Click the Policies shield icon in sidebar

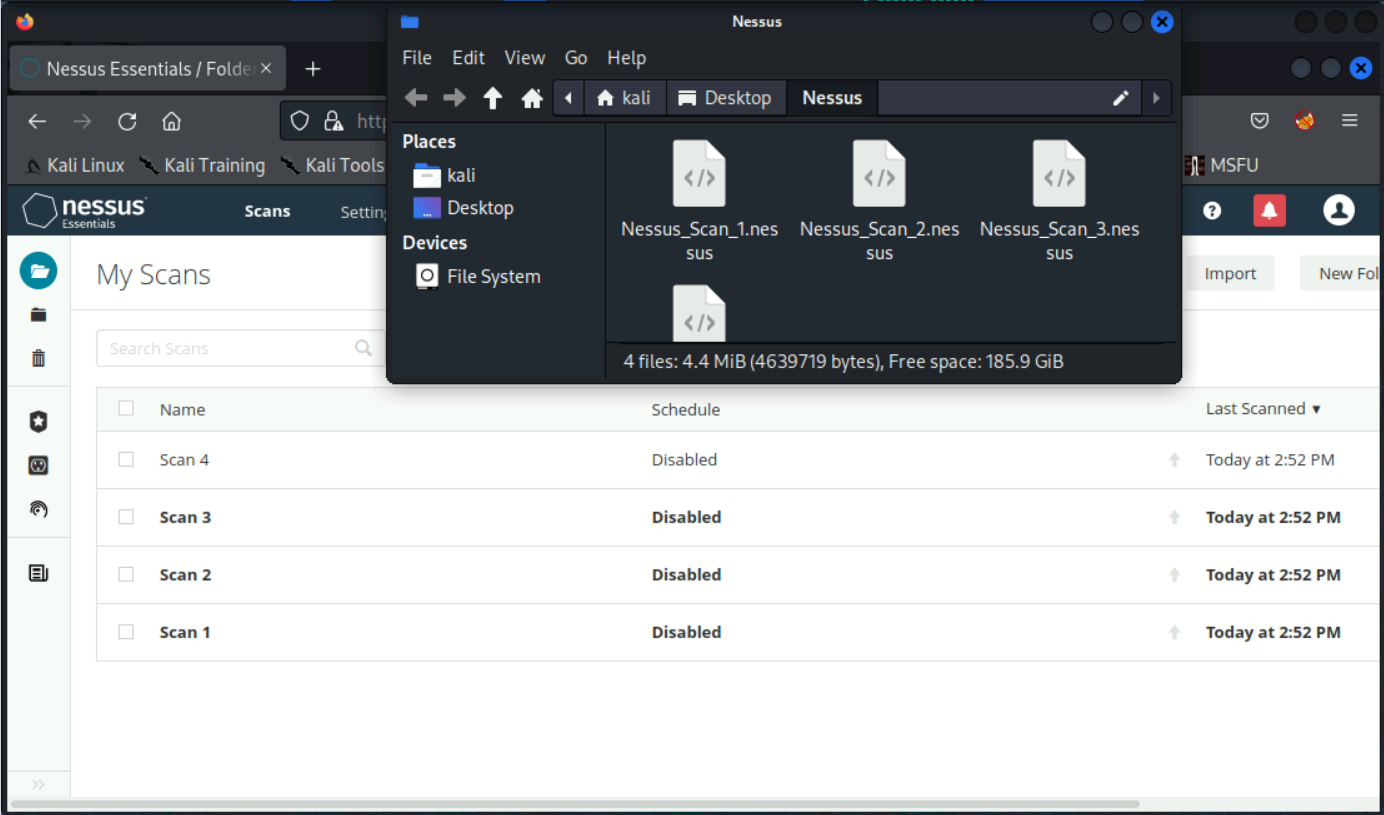coord(39,422)
